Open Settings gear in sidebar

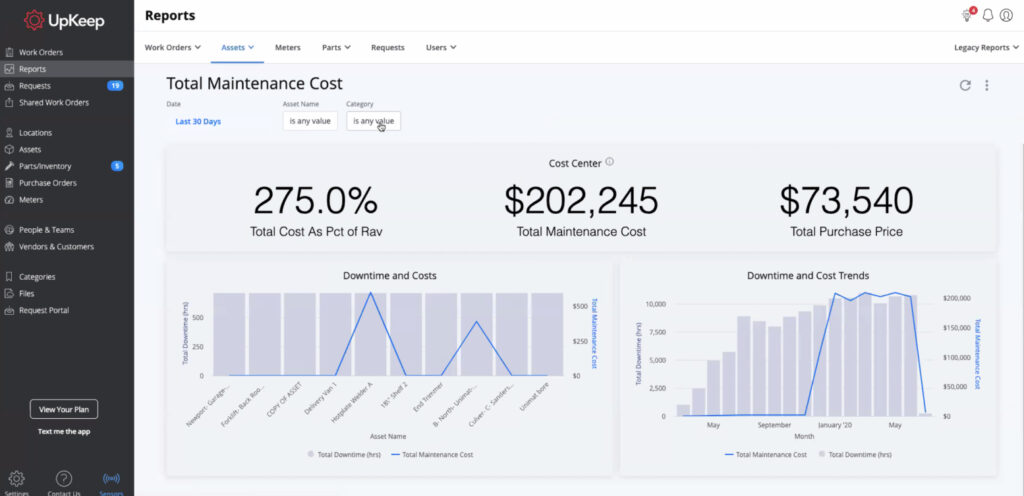pyautogui.click(x=16, y=479)
